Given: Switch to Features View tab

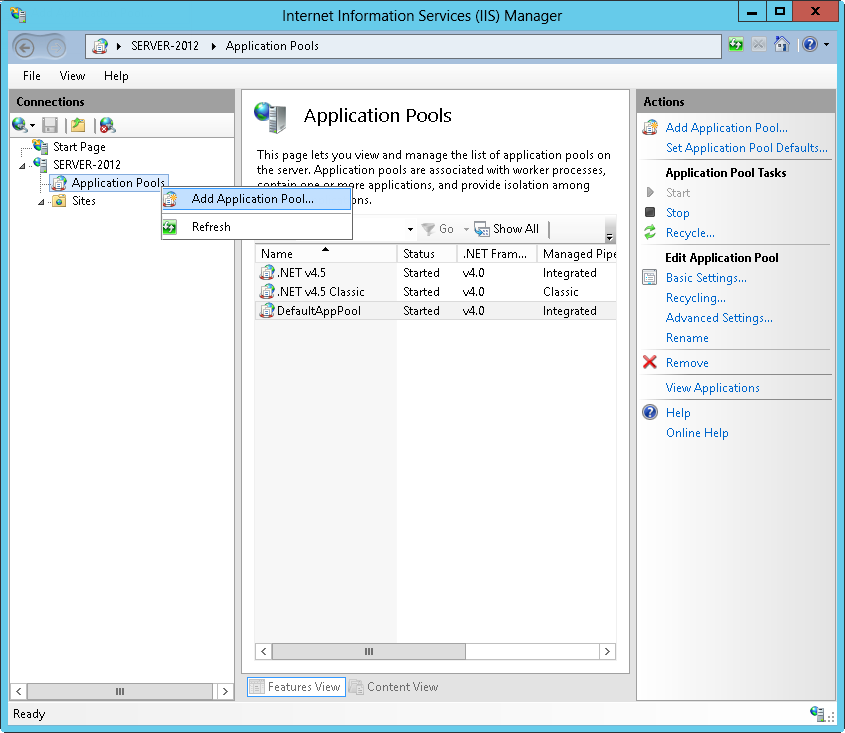Looking at the screenshot, I should (296, 687).
